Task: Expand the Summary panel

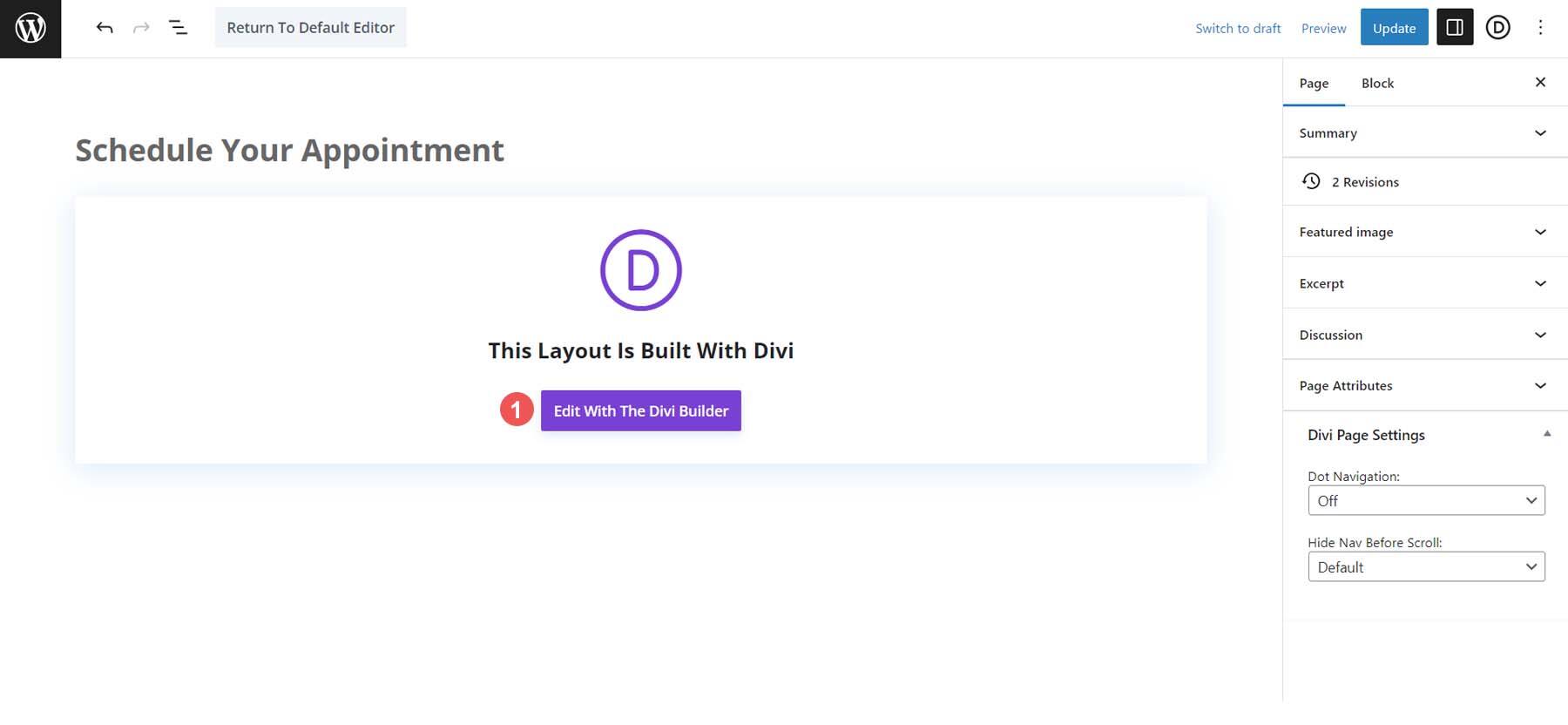Action: (x=1425, y=133)
